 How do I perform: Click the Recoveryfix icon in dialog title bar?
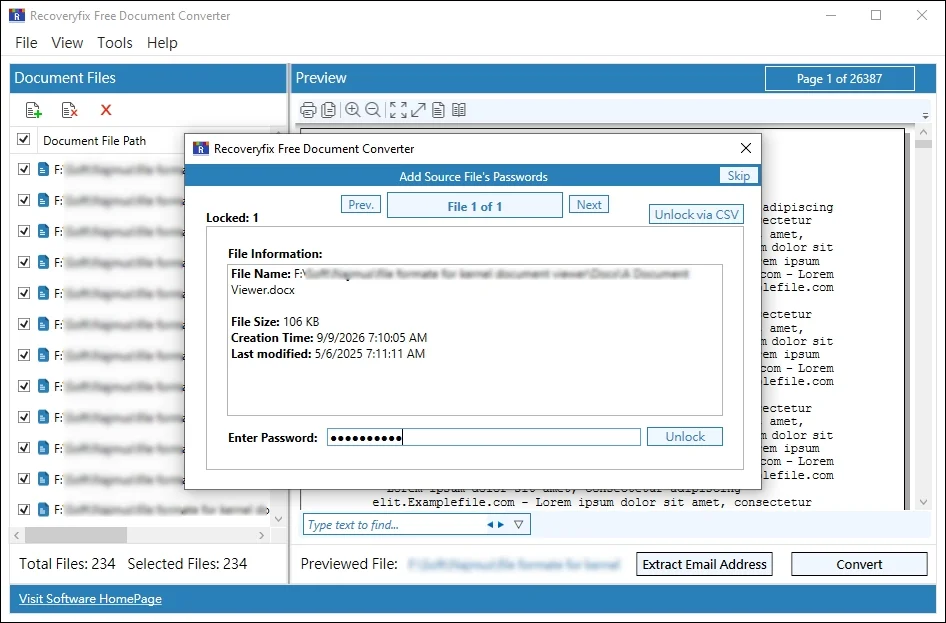coord(200,148)
